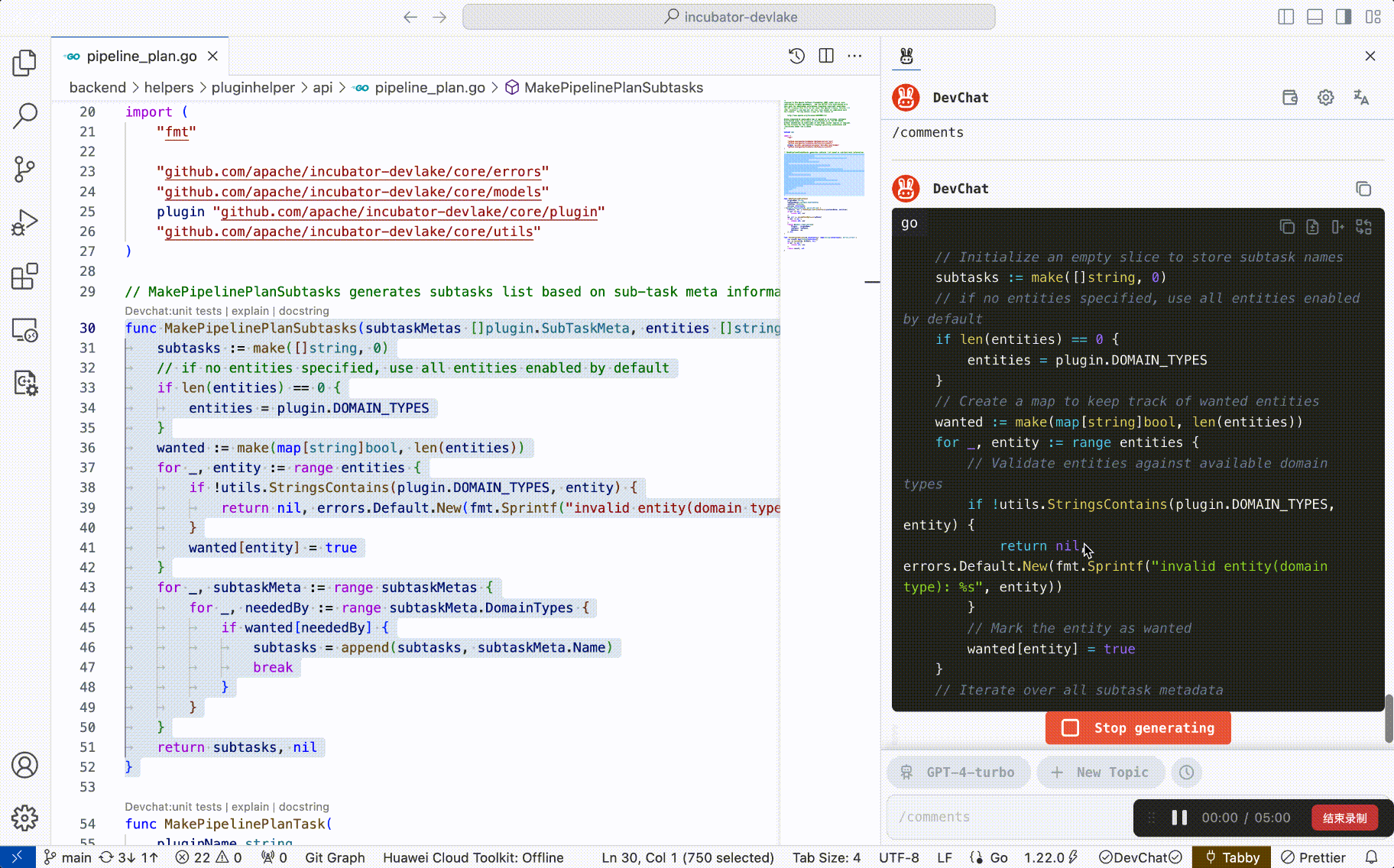Open the Source Control view
This screenshot has width=1394, height=868.
(24, 169)
